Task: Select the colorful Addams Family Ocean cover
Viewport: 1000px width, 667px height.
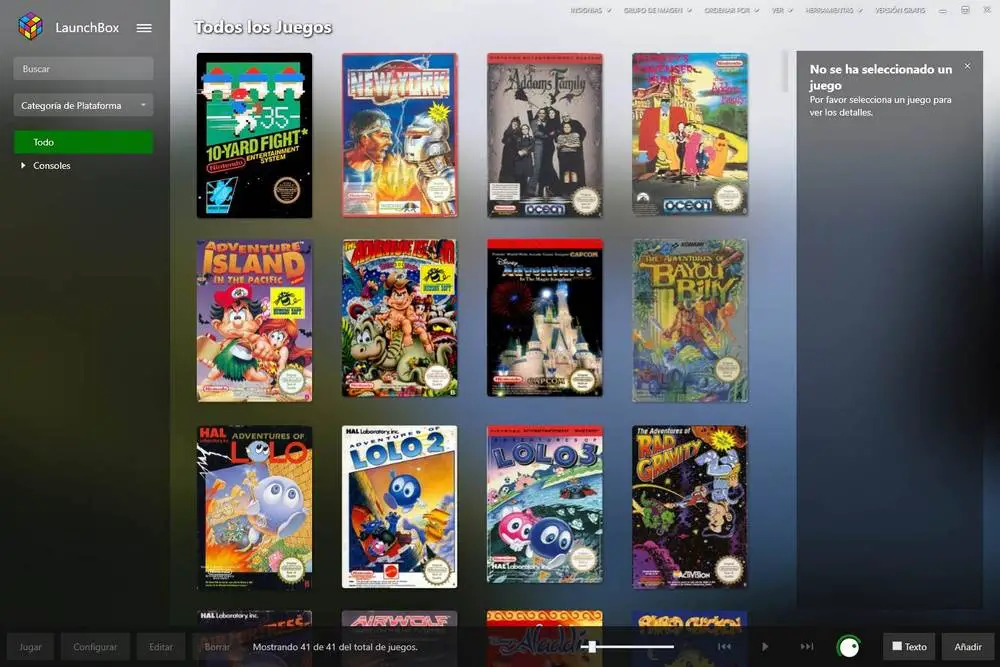Action: (x=690, y=134)
